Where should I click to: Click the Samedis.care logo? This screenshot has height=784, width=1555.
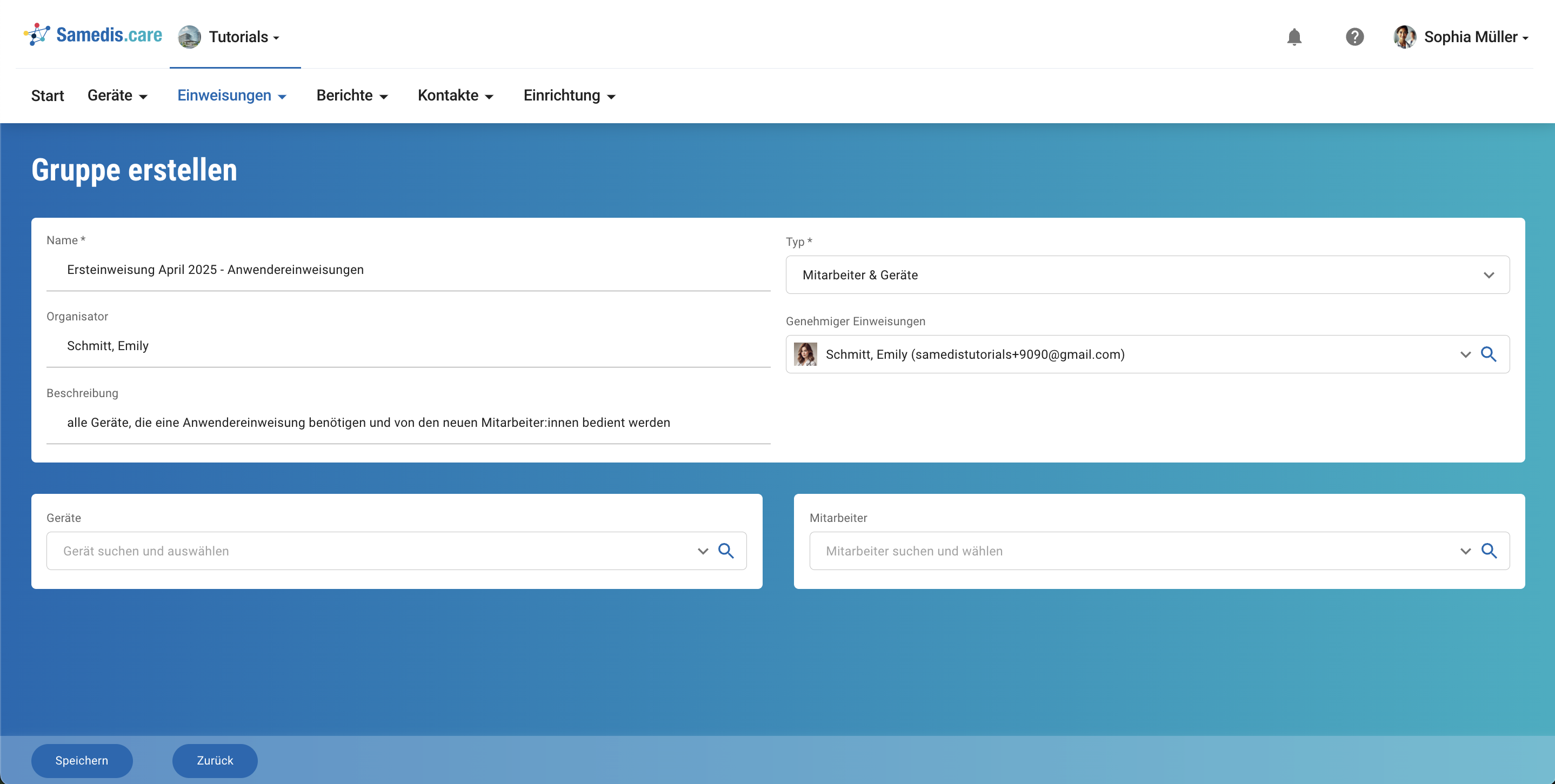pyautogui.click(x=93, y=35)
